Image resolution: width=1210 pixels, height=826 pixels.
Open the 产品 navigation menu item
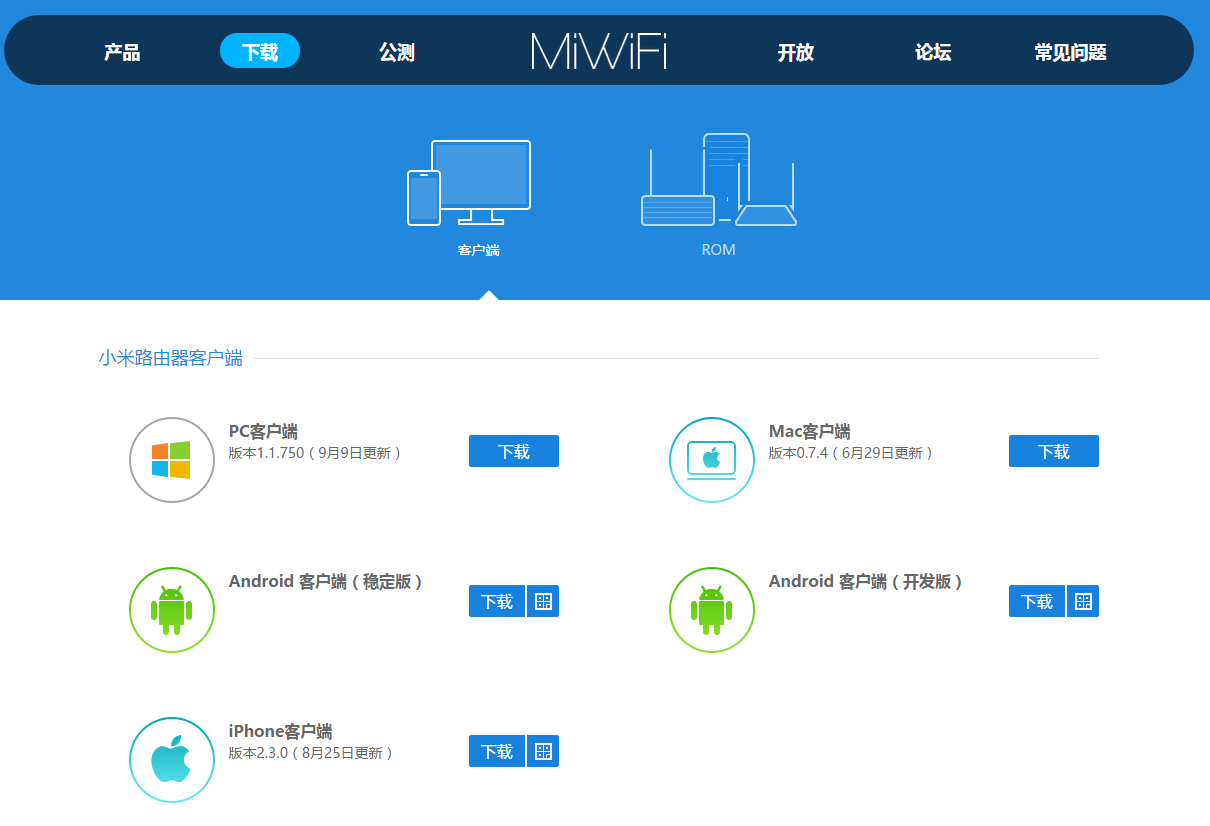click(x=121, y=52)
